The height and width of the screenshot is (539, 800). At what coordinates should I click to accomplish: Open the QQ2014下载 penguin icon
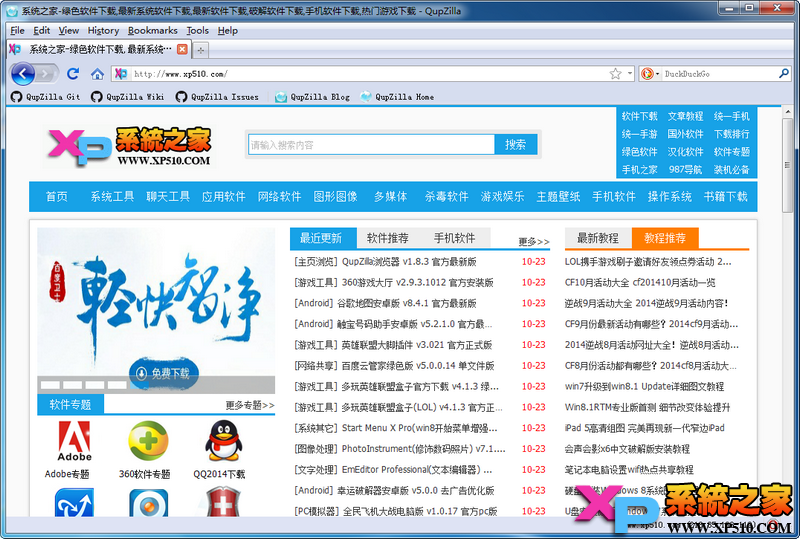[223, 440]
